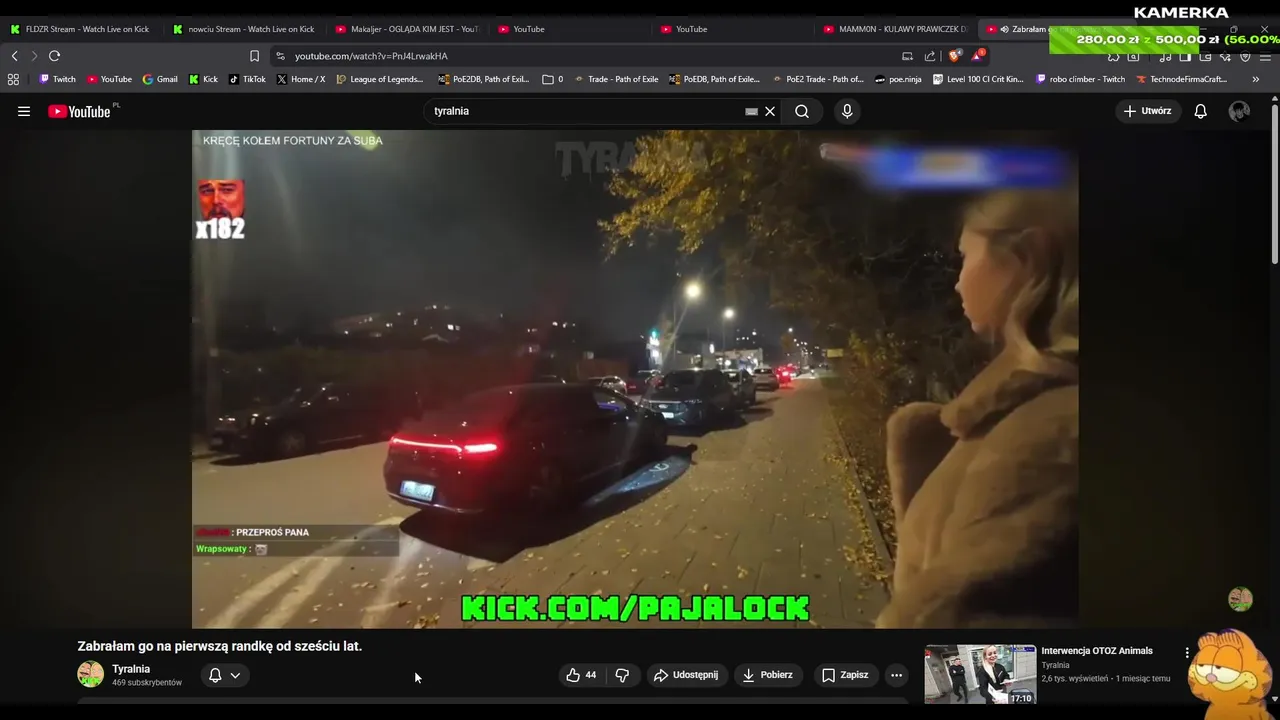Open the League of Legends bookmark

[379, 79]
